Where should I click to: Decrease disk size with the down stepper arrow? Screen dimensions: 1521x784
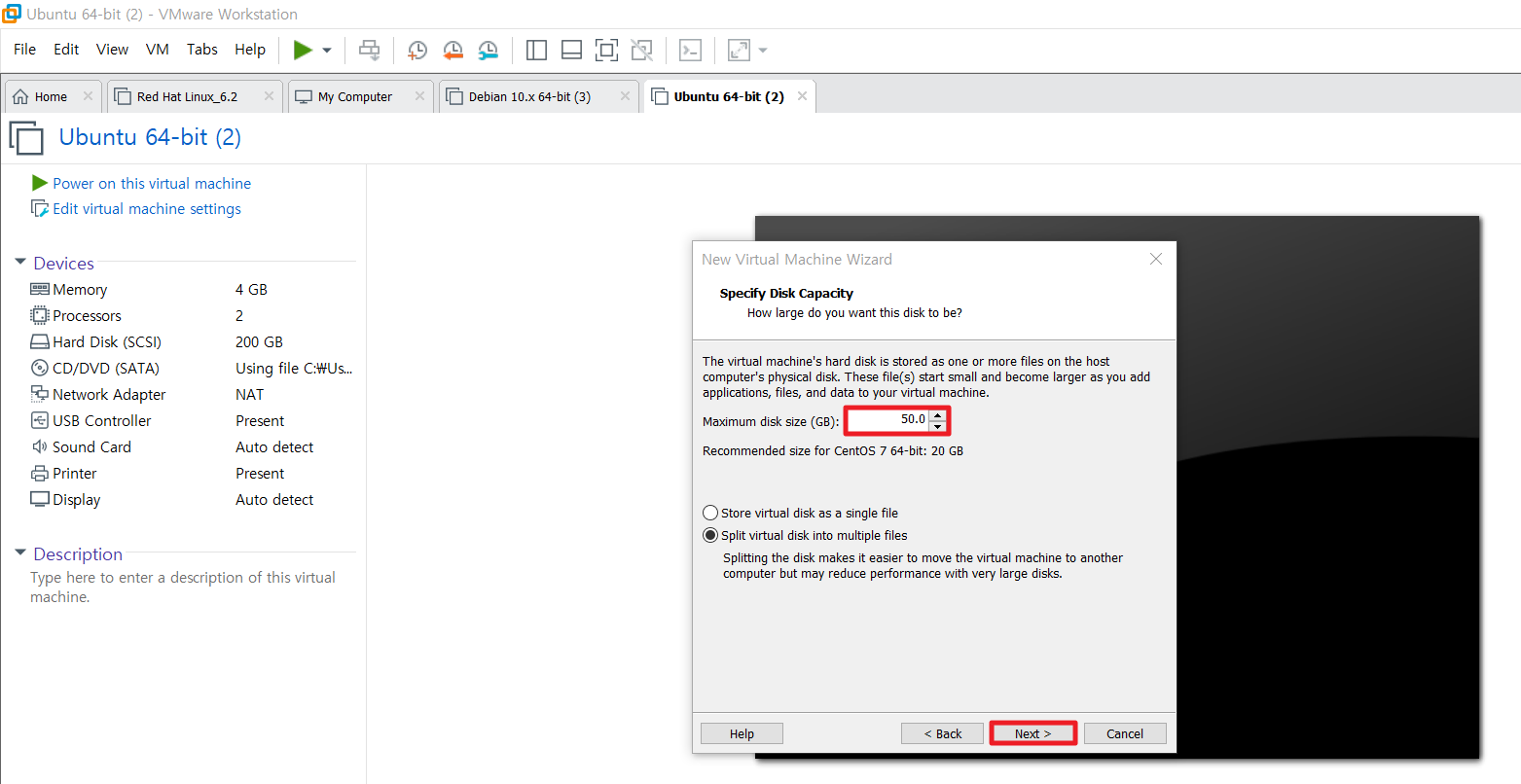[x=937, y=426]
